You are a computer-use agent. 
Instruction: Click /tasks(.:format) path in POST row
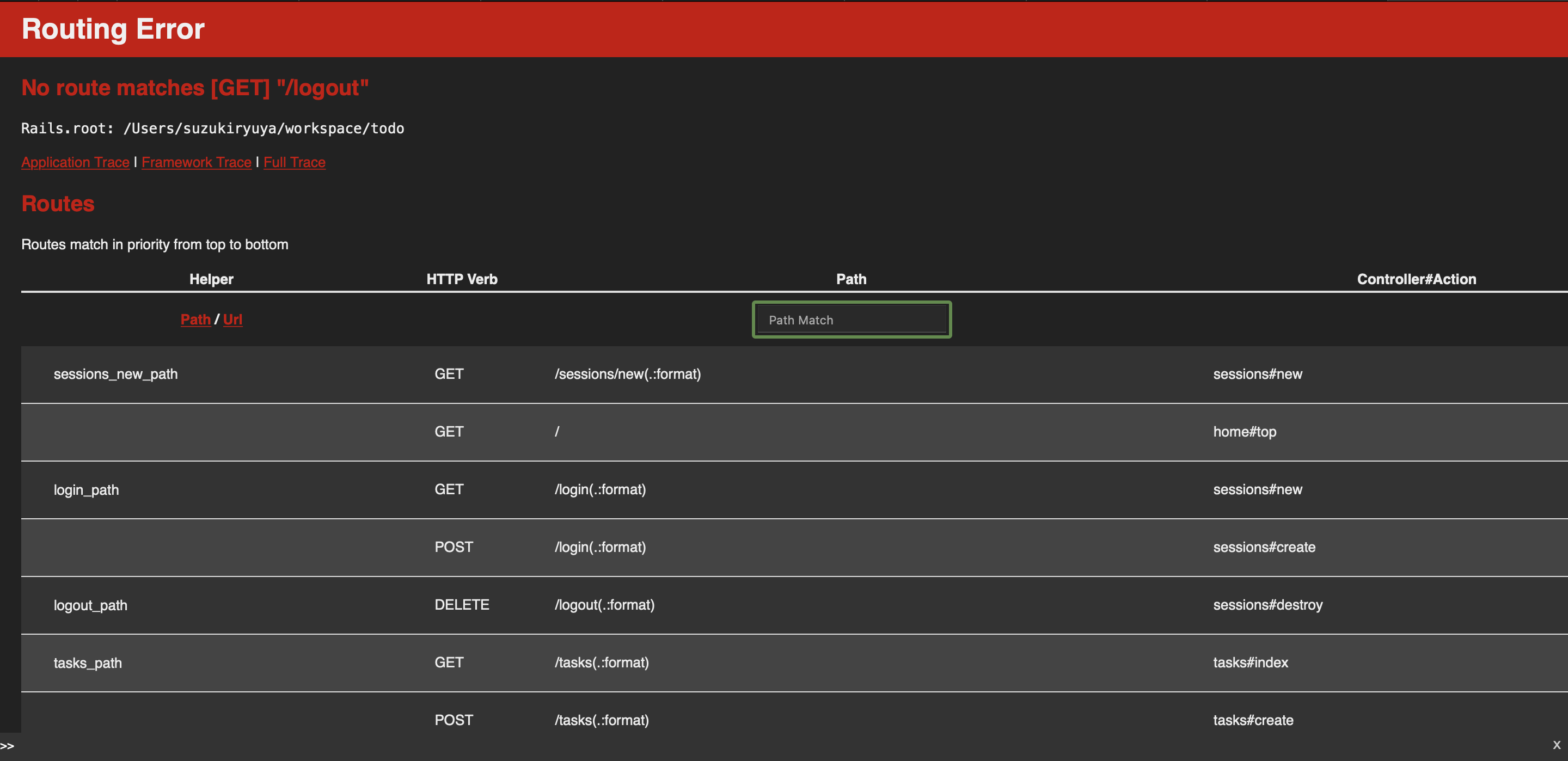(x=602, y=720)
